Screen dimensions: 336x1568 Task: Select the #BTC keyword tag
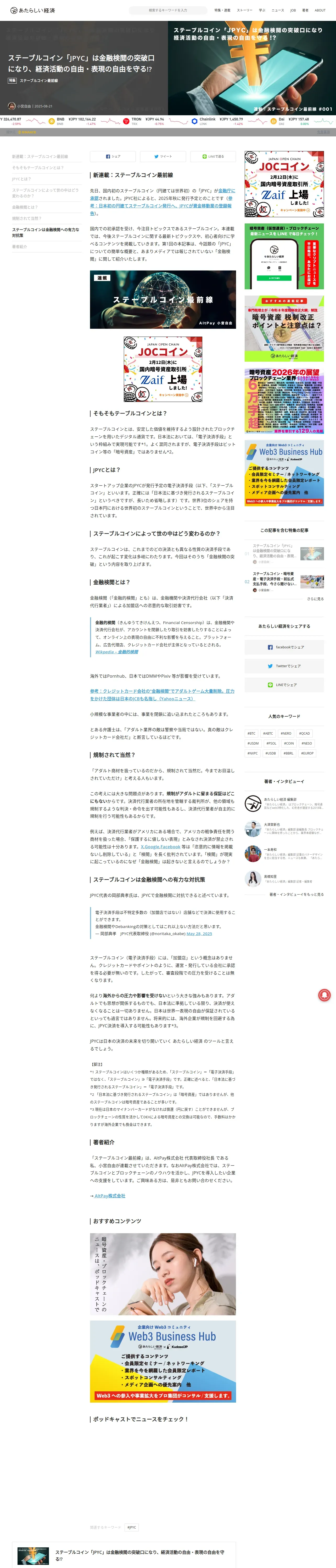[251, 734]
